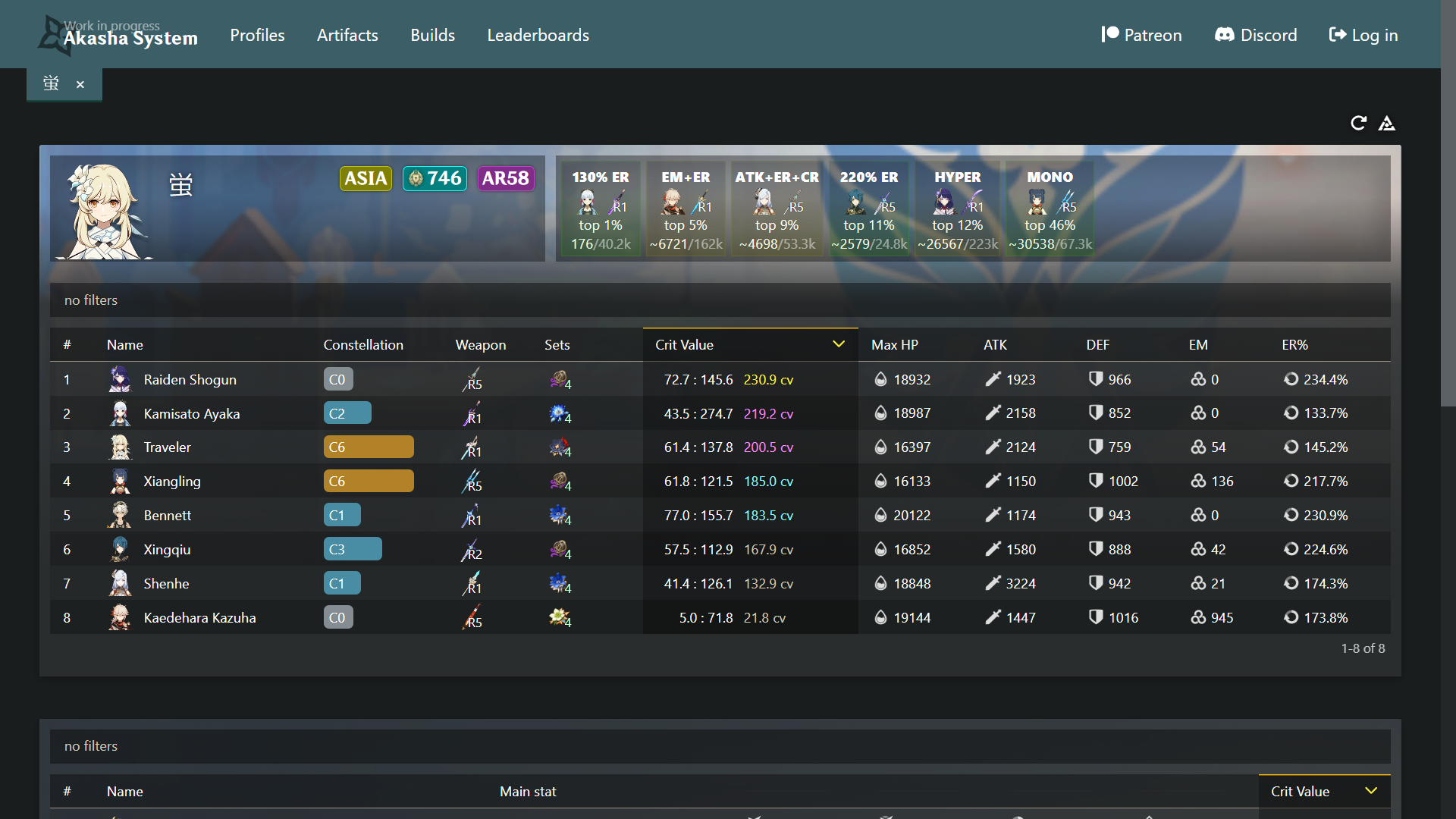Visit the Patreon link
Viewport: 1456px width, 819px height.
[x=1141, y=35]
